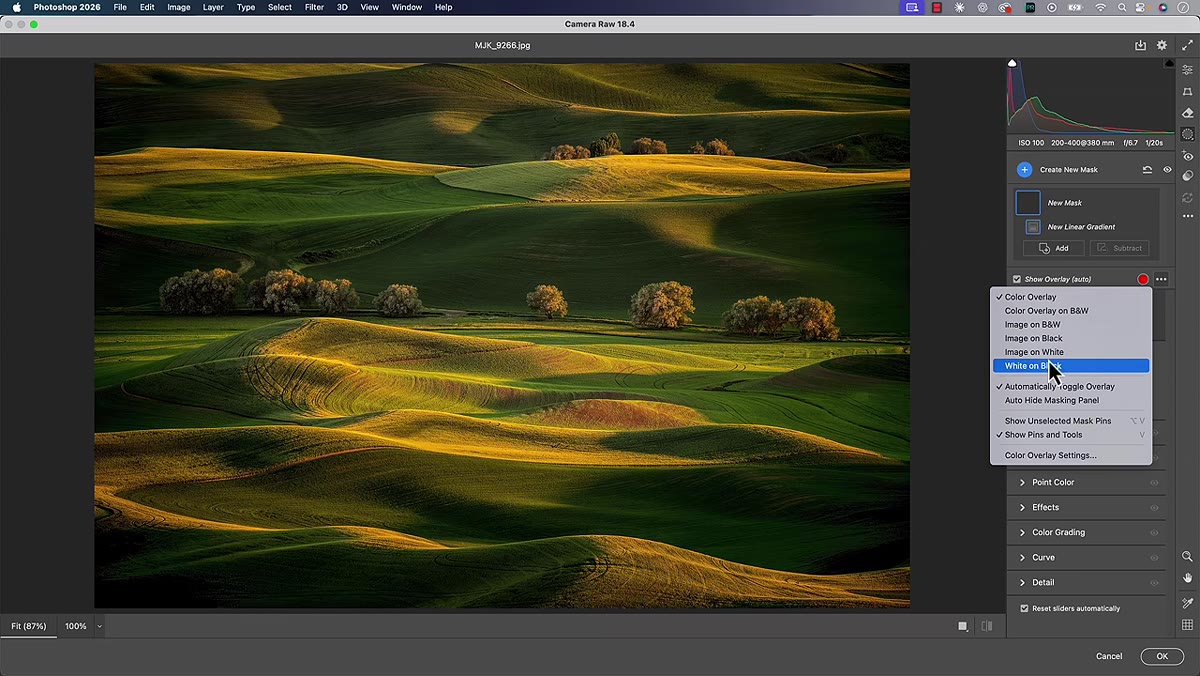Screen dimensions: 1200x676
Task: Open macOS Spotlight search icon
Action: click(1122, 7)
